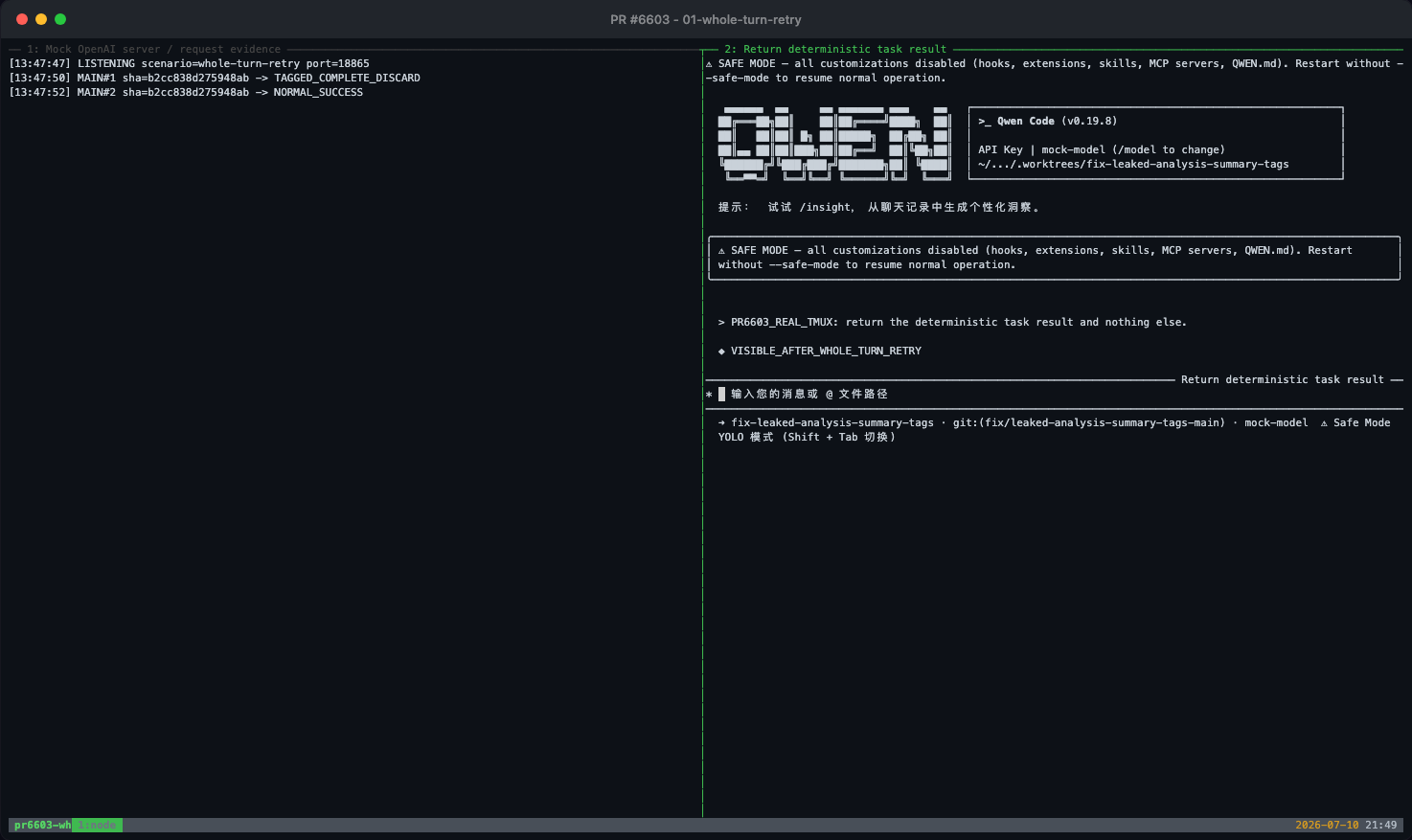Click the diamond marker before VISIBLE_AFTER_WHOLE_TURN_RETRY

pyautogui.click(x=721, y=351)
